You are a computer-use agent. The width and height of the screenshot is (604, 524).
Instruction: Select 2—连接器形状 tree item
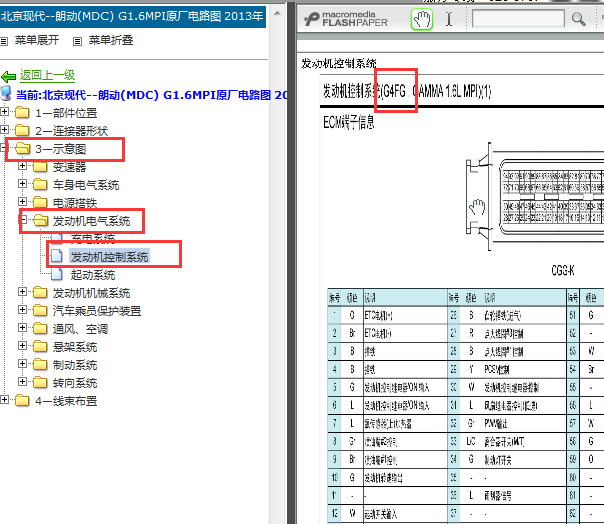[x=71, y=131]
